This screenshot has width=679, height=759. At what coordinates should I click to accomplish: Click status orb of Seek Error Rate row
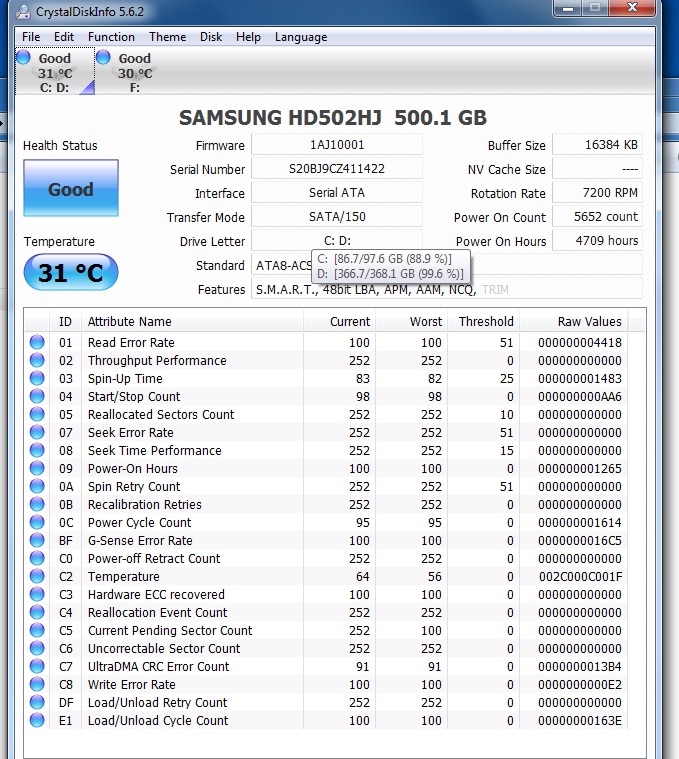37,432
